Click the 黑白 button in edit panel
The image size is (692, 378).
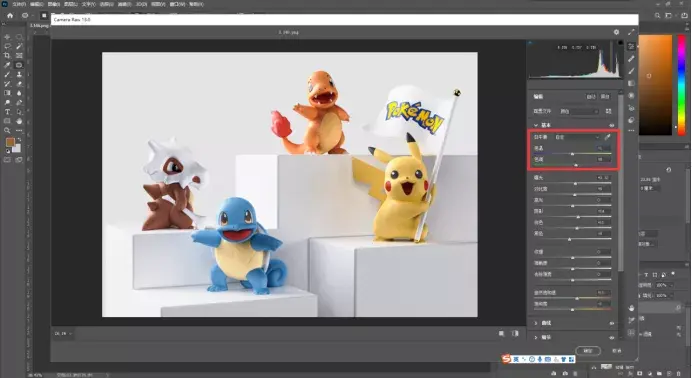pyautogui.click(x=605, y=97)
